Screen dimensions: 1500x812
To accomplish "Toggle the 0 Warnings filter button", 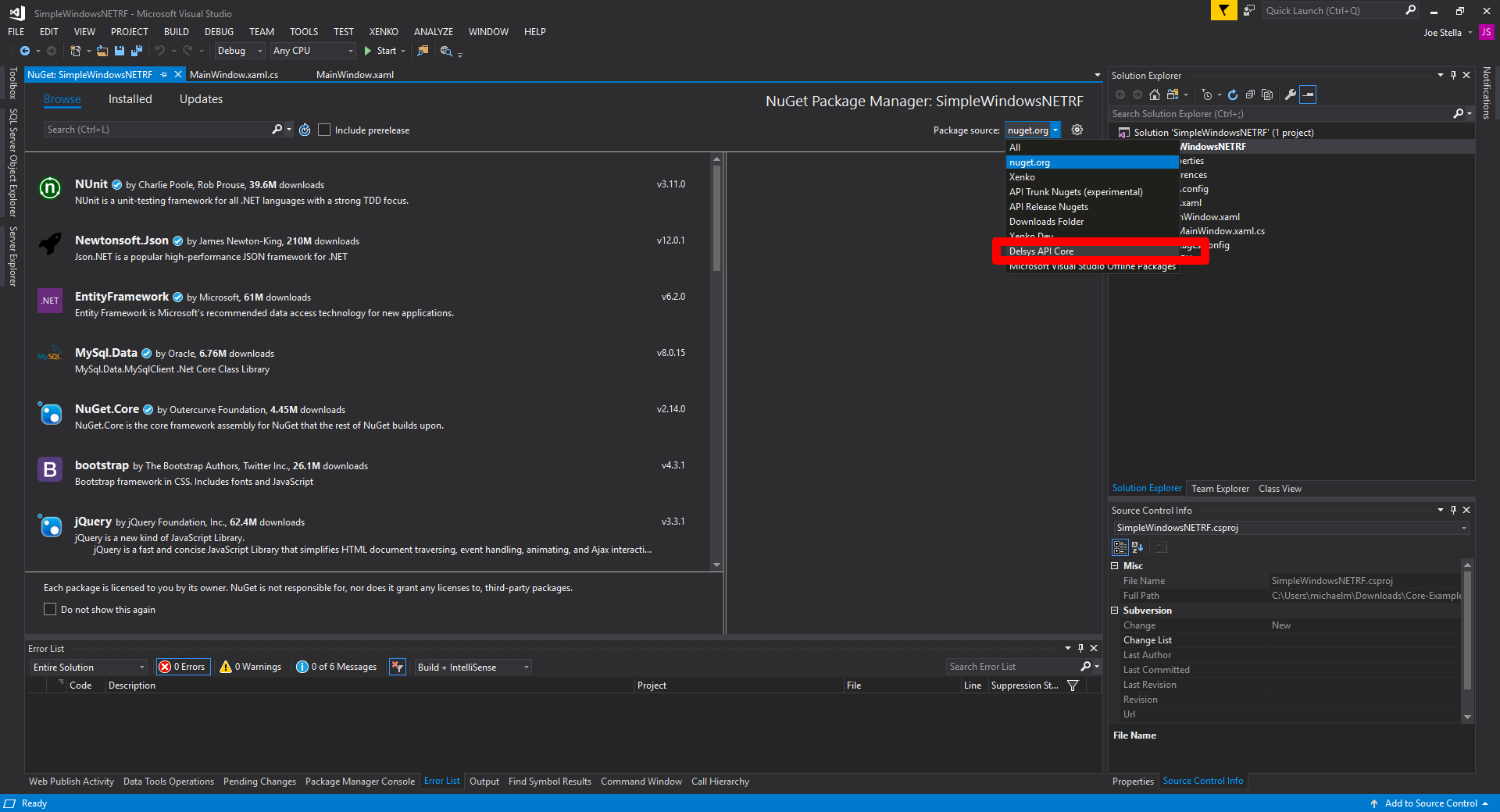I will 251,667.
